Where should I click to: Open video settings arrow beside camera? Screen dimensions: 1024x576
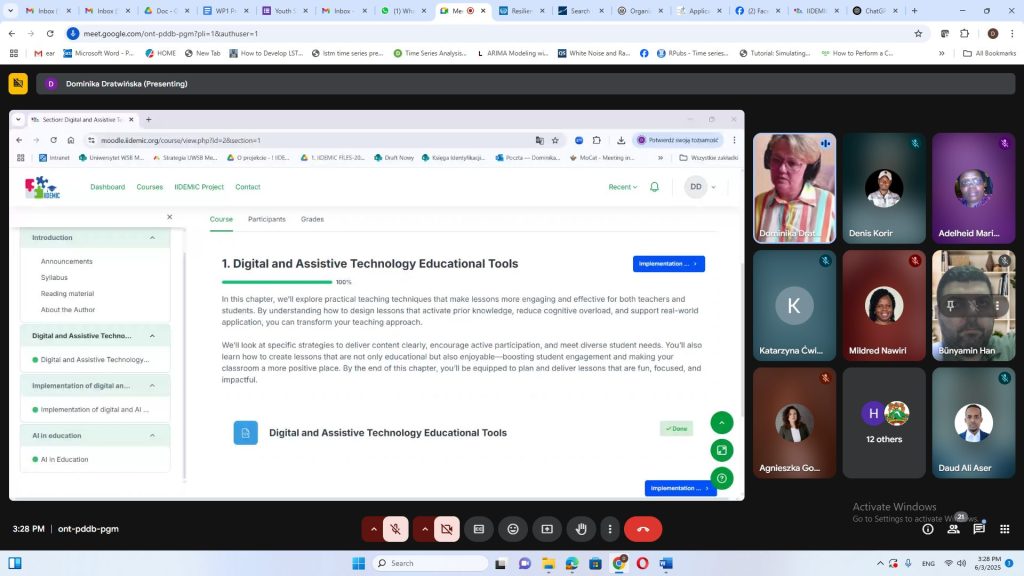click(424, 529)
